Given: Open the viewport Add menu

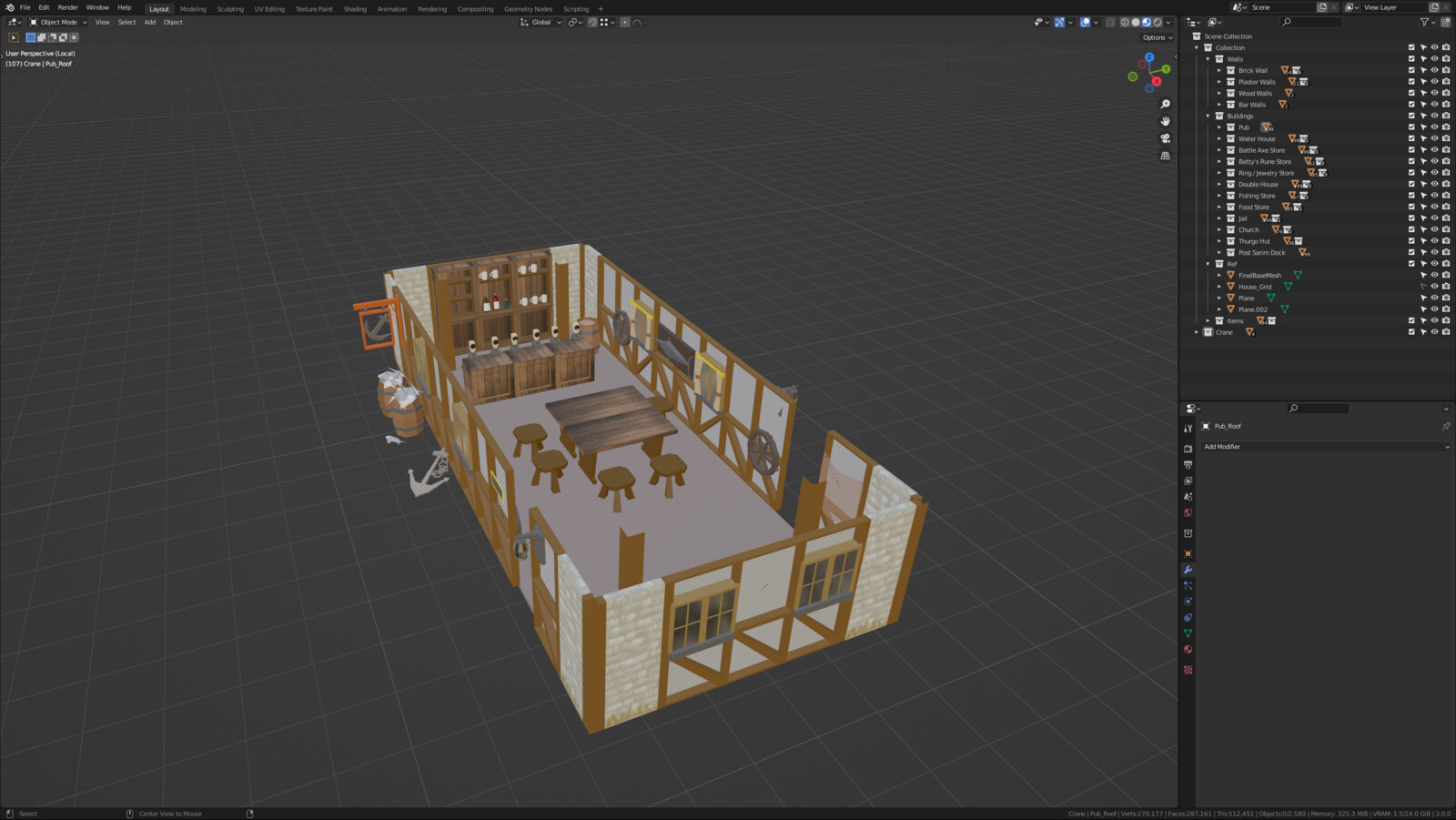Looking at the screenshot, I should (149, 22).
